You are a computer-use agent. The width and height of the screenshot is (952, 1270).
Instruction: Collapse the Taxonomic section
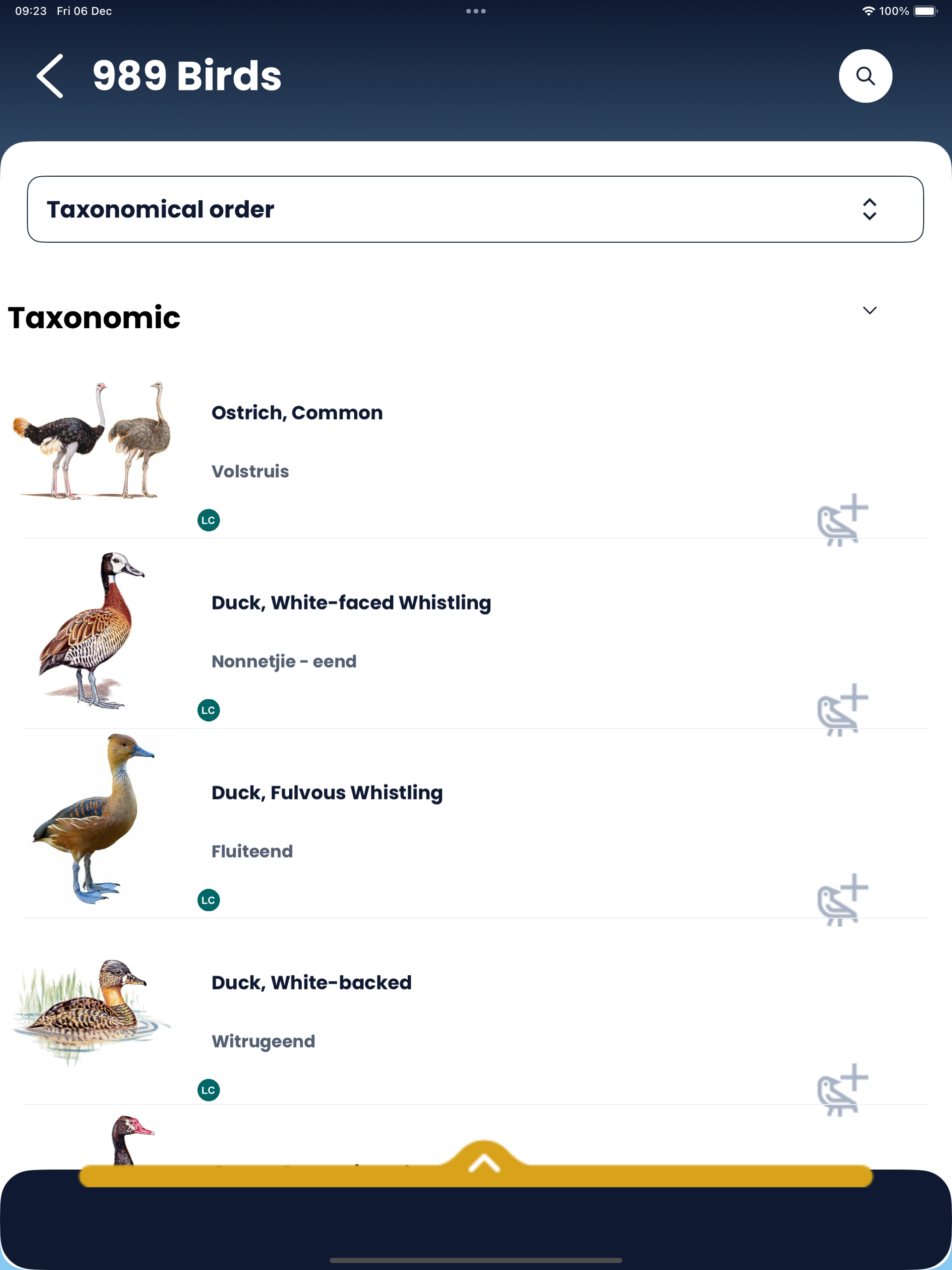870,310
